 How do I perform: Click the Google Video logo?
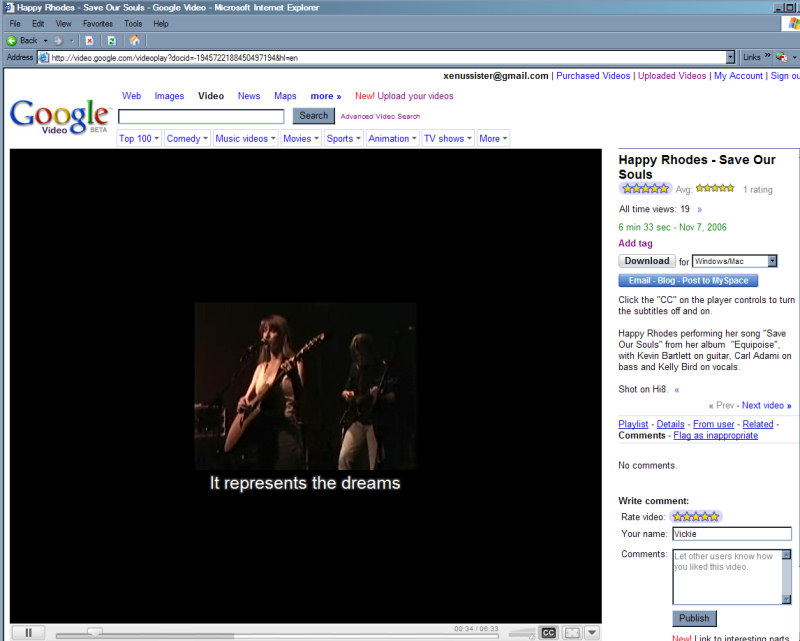coord(59,117)
